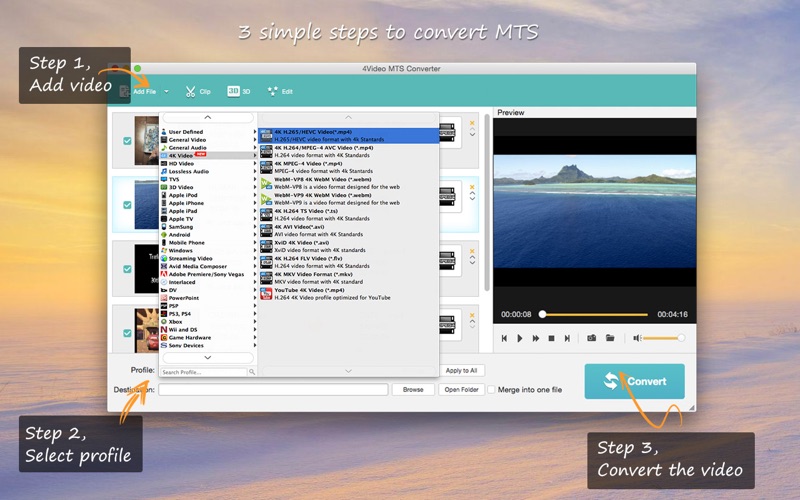Click the Apply to All button
Screen dimensions: 800x500
[x=461, y=370]
